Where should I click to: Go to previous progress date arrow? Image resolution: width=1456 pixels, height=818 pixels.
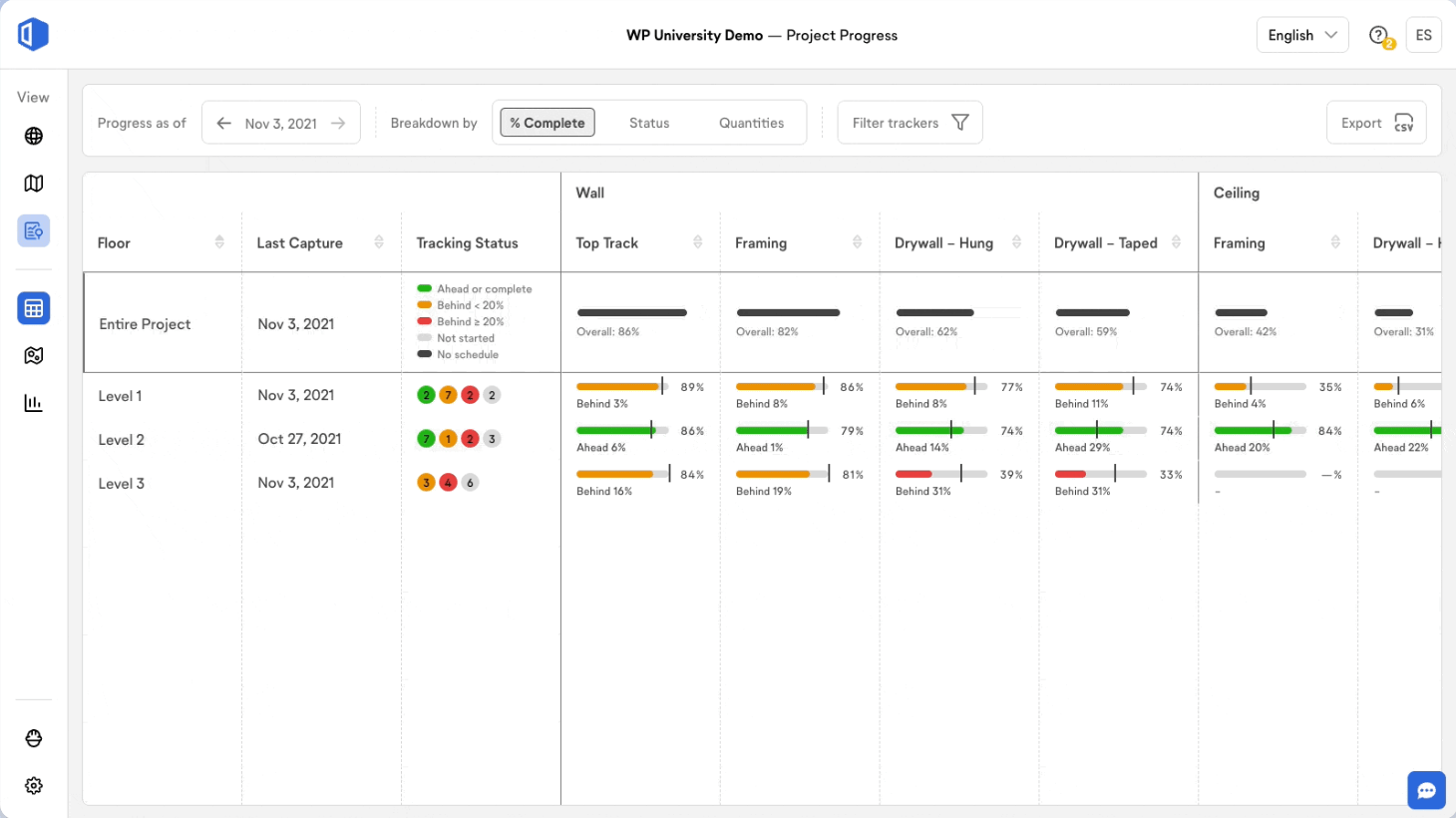pyautogui.click(x=224, y=124)
